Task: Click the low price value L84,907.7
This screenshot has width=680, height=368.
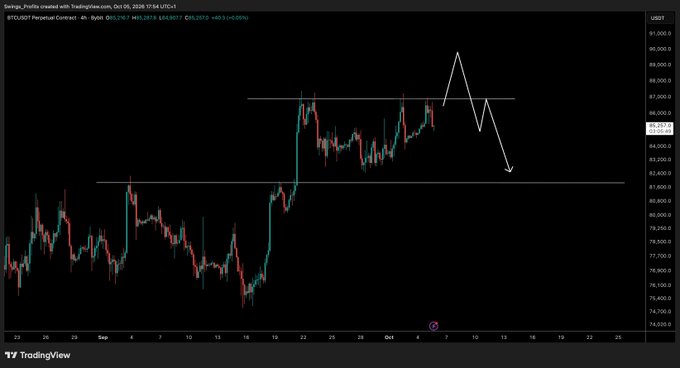Action: click(x=171, y=18)
